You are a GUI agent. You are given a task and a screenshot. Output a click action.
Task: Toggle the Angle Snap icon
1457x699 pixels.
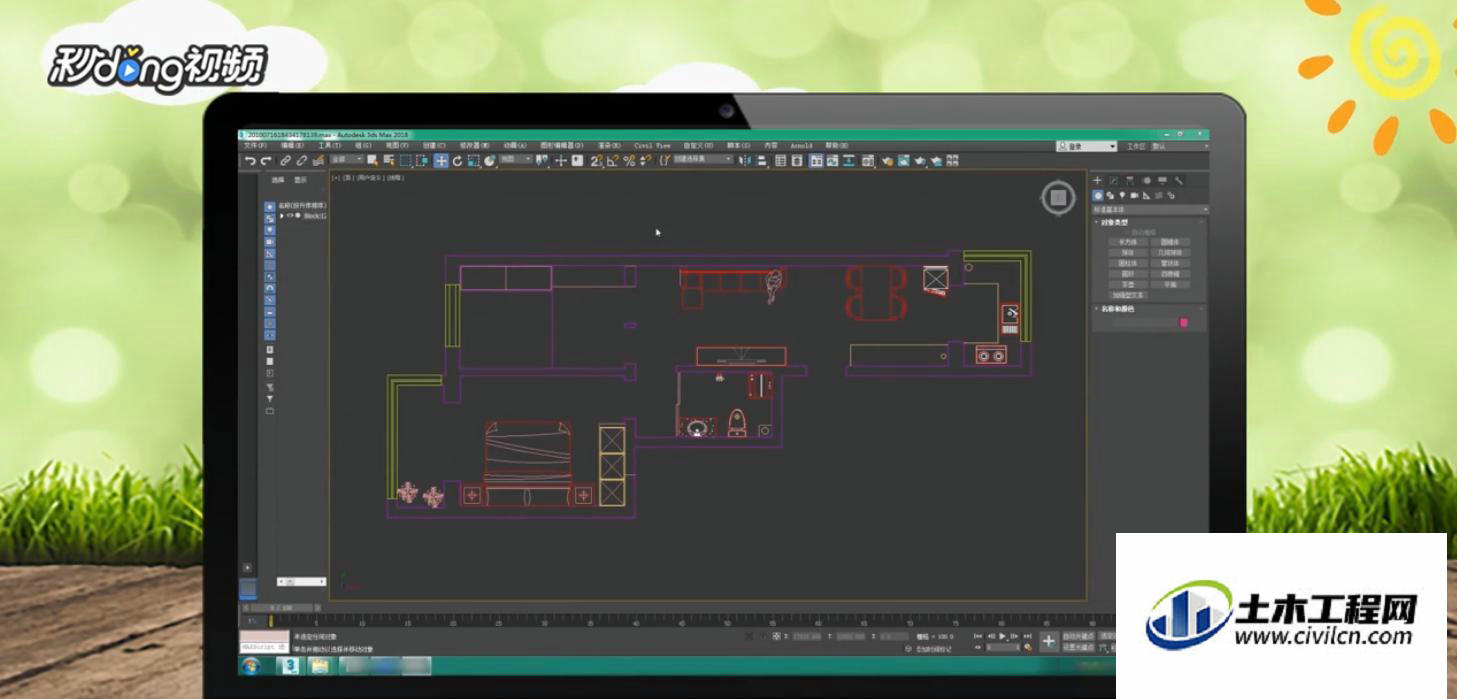pos(613,161)
